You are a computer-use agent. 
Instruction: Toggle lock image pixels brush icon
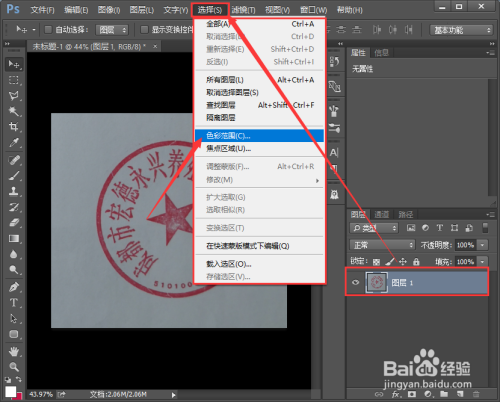tap(389, 262)
